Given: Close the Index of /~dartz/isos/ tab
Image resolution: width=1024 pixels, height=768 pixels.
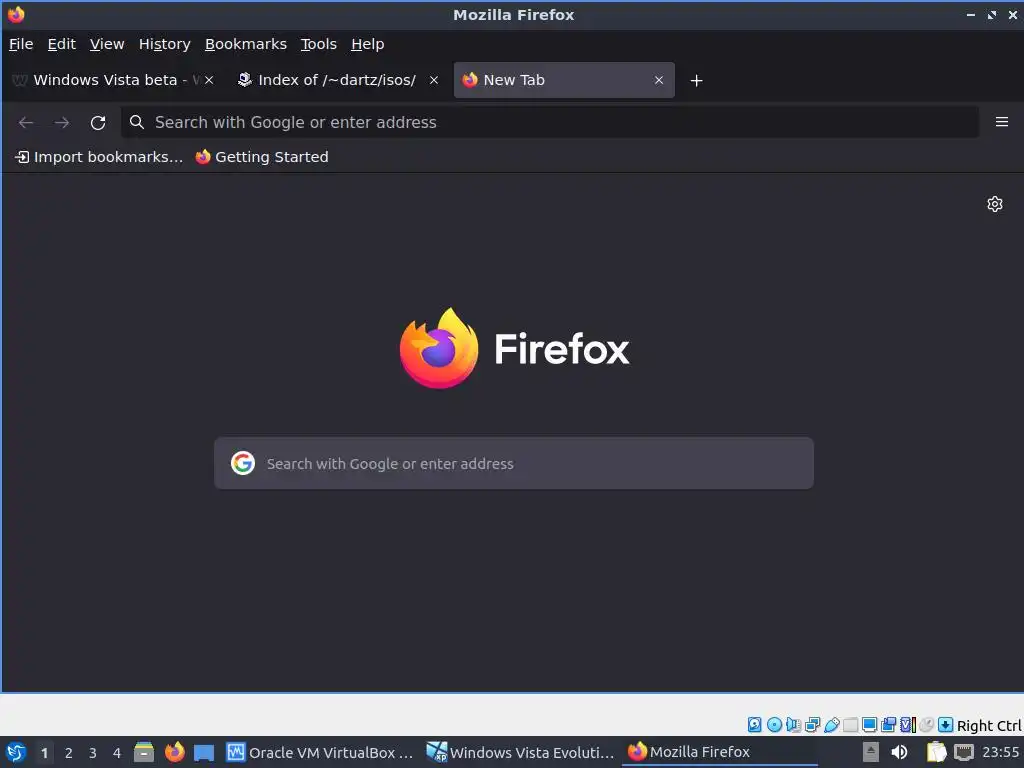Looking at the screenshot, I should (x=434, y=80).
